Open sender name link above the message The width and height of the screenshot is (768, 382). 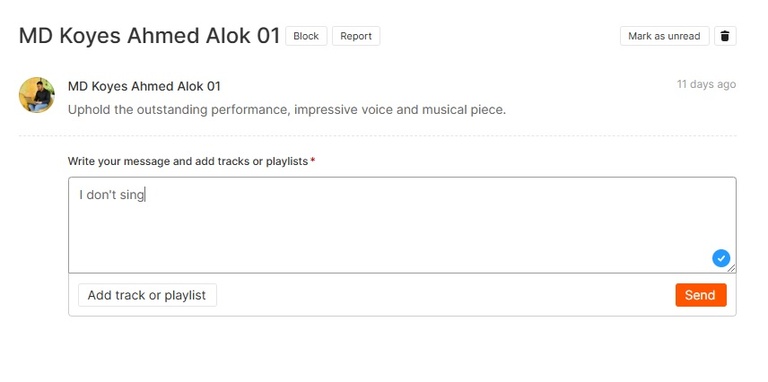point(144,86)
